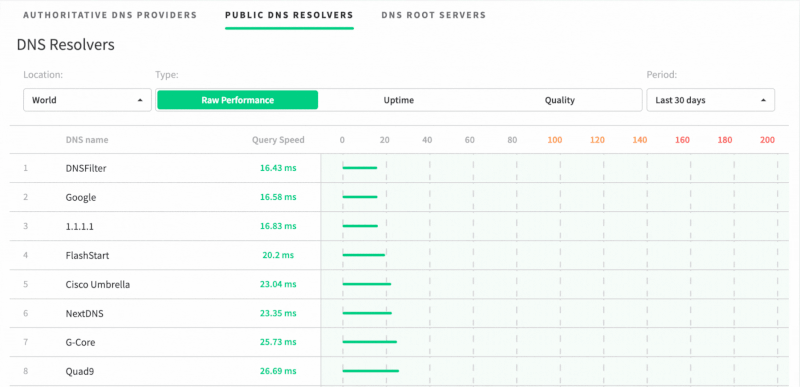Click the 16.83 ms query speed value
Screen dimensions: 800x387
(x=278, y=226)
